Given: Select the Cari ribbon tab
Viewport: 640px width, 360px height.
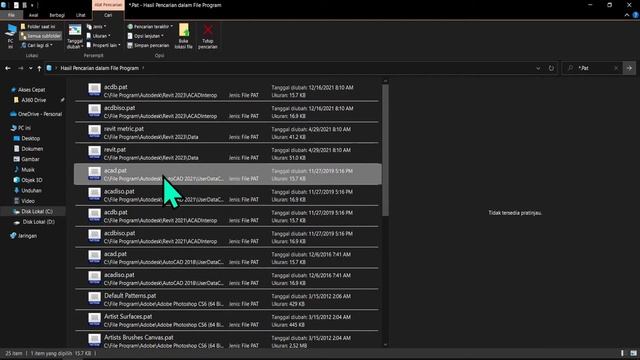Looking at the screenshot, I should [x=108, y=15].
